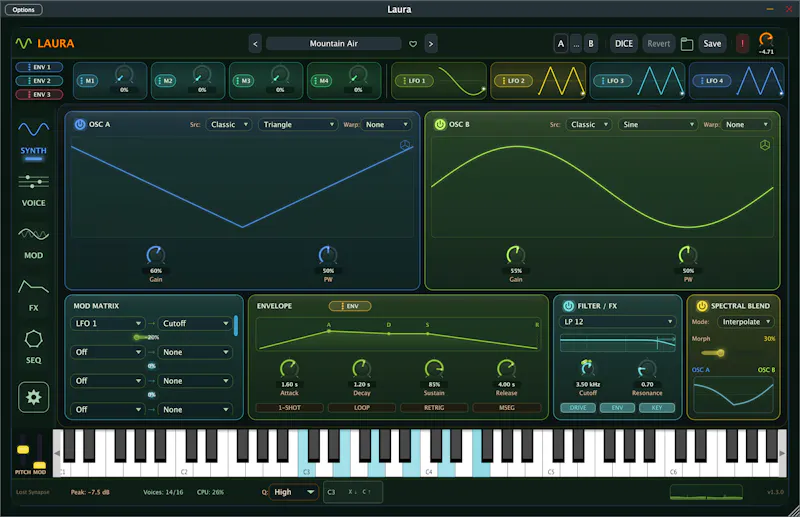Click the filter Resonance knob
Viewport: 800px width, 517px height.
click(x=647, y=368)
